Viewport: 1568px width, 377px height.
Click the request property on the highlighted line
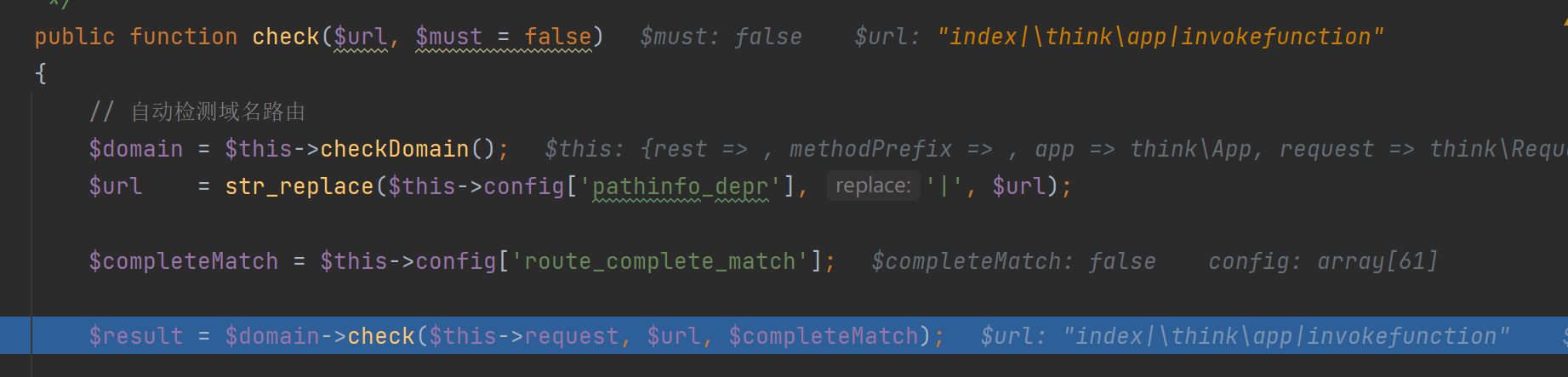[571, 336]
